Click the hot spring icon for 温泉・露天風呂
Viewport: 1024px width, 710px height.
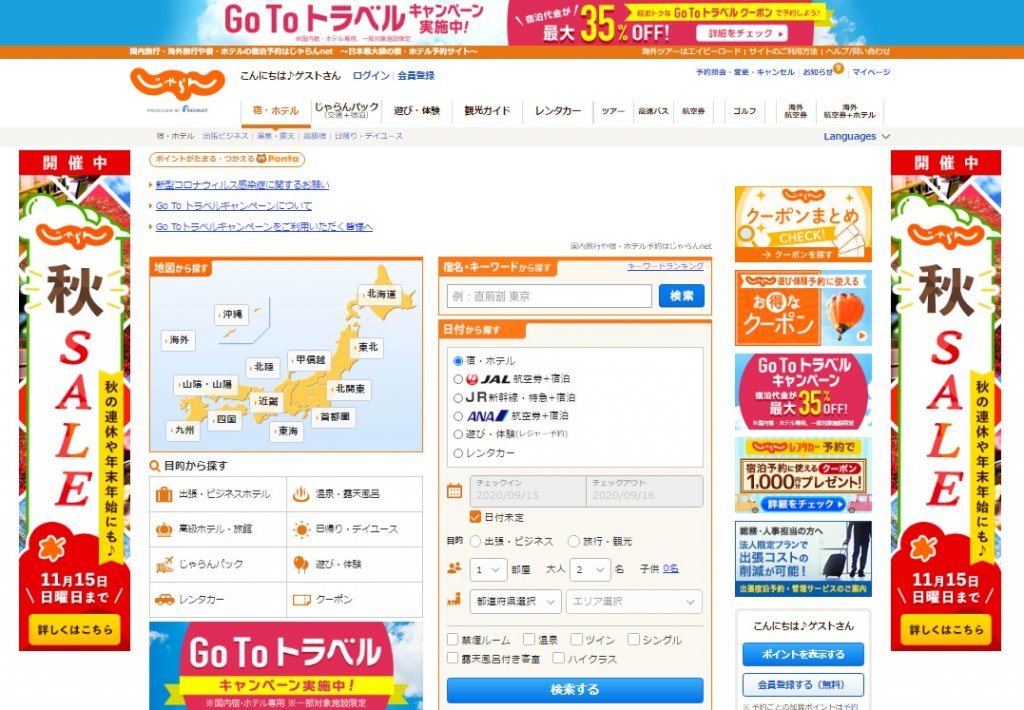[300, 494]
